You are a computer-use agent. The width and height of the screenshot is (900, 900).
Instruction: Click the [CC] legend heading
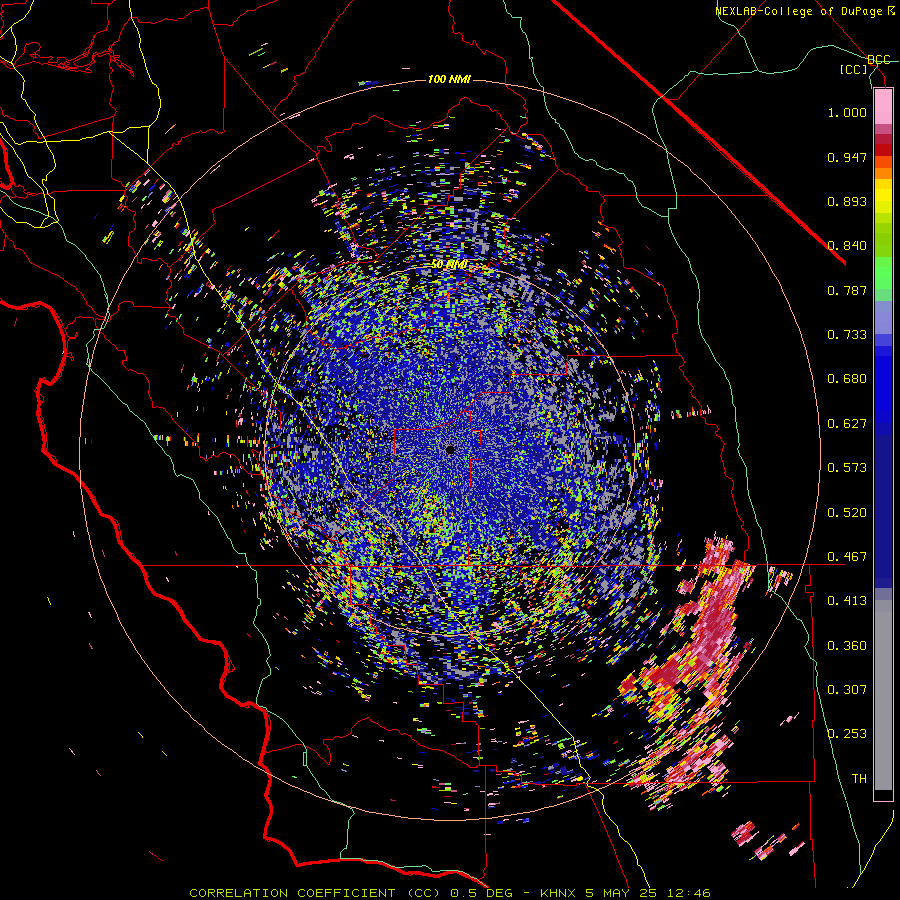tap(854, 69)
